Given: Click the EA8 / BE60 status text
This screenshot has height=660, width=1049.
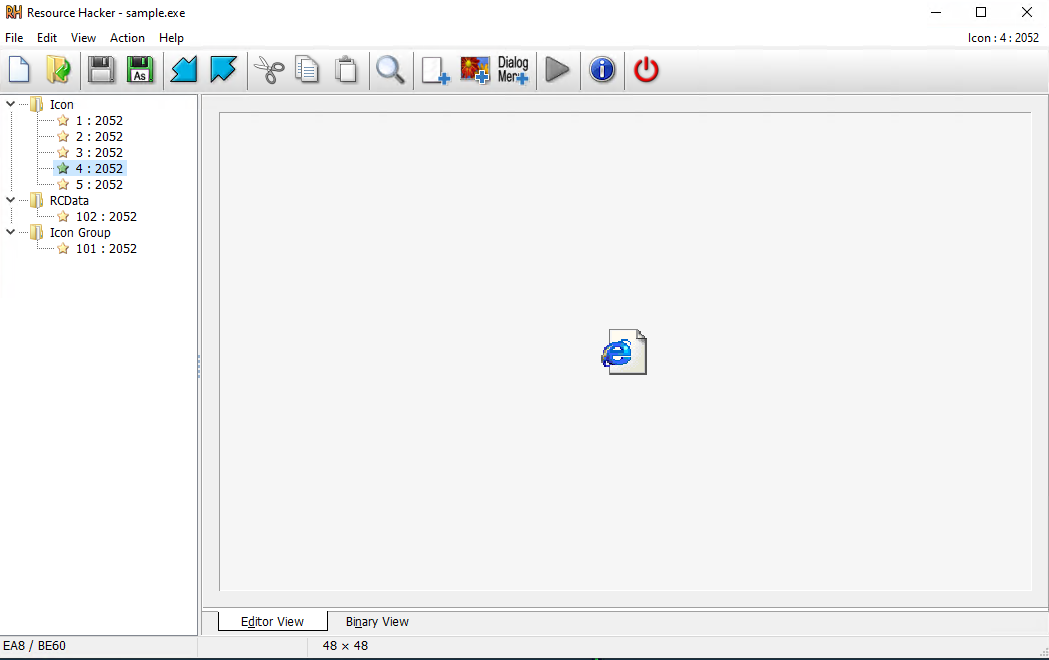Looking at the screenshot, I should pyautogui.click(x=34, y=646).
